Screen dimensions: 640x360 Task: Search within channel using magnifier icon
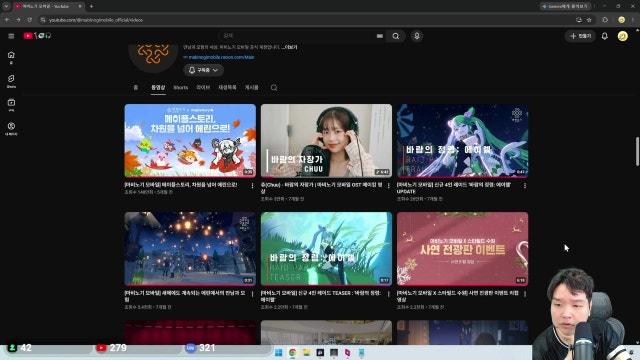274,87
